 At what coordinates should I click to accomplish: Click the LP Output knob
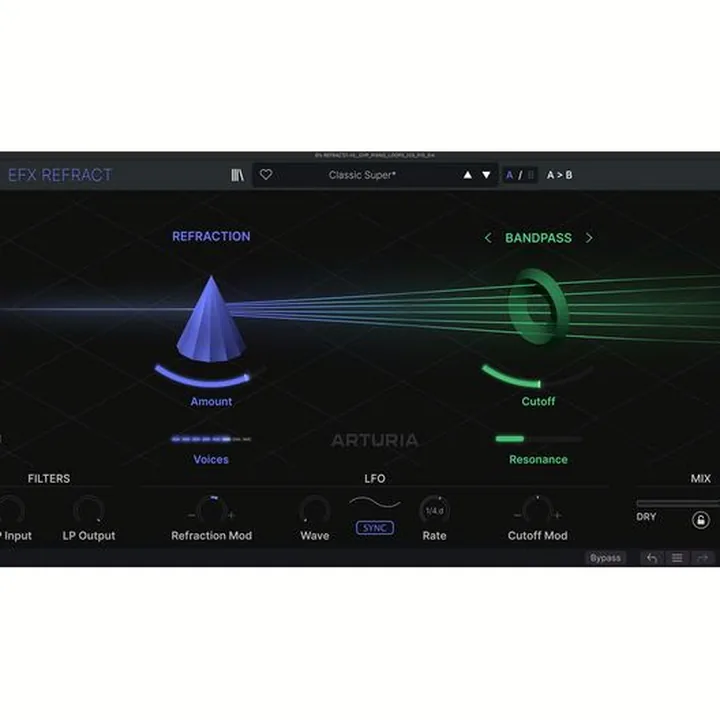pyautogui.click(x=89, y=510)
